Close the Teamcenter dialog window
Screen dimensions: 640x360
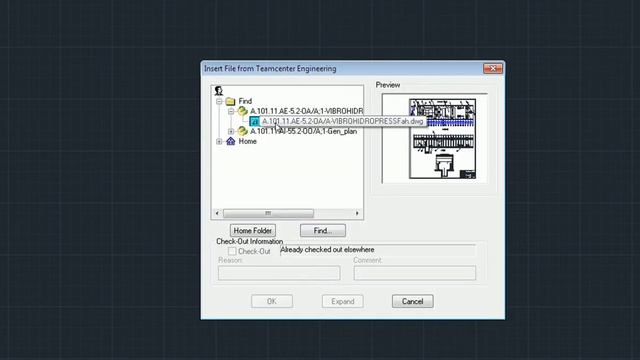(x=493, y=68)
